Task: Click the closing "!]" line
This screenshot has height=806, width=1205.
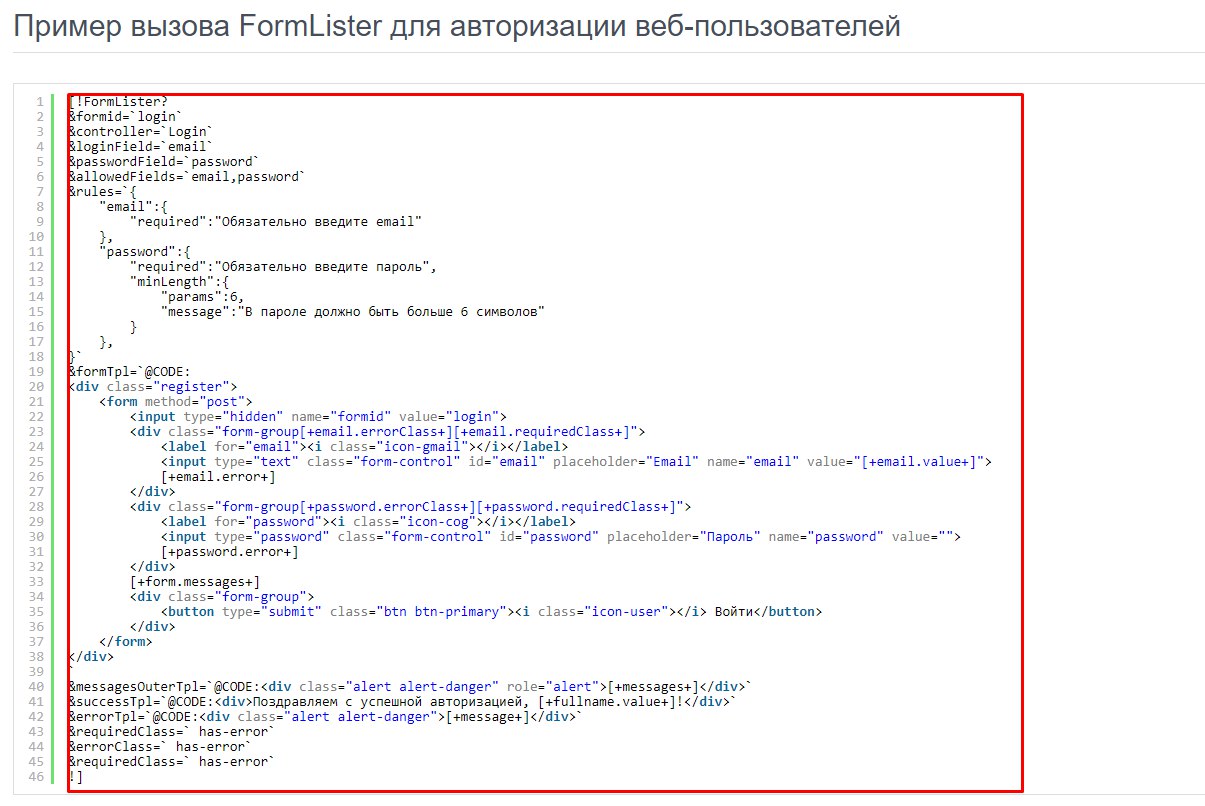Action: pos(76,776)
